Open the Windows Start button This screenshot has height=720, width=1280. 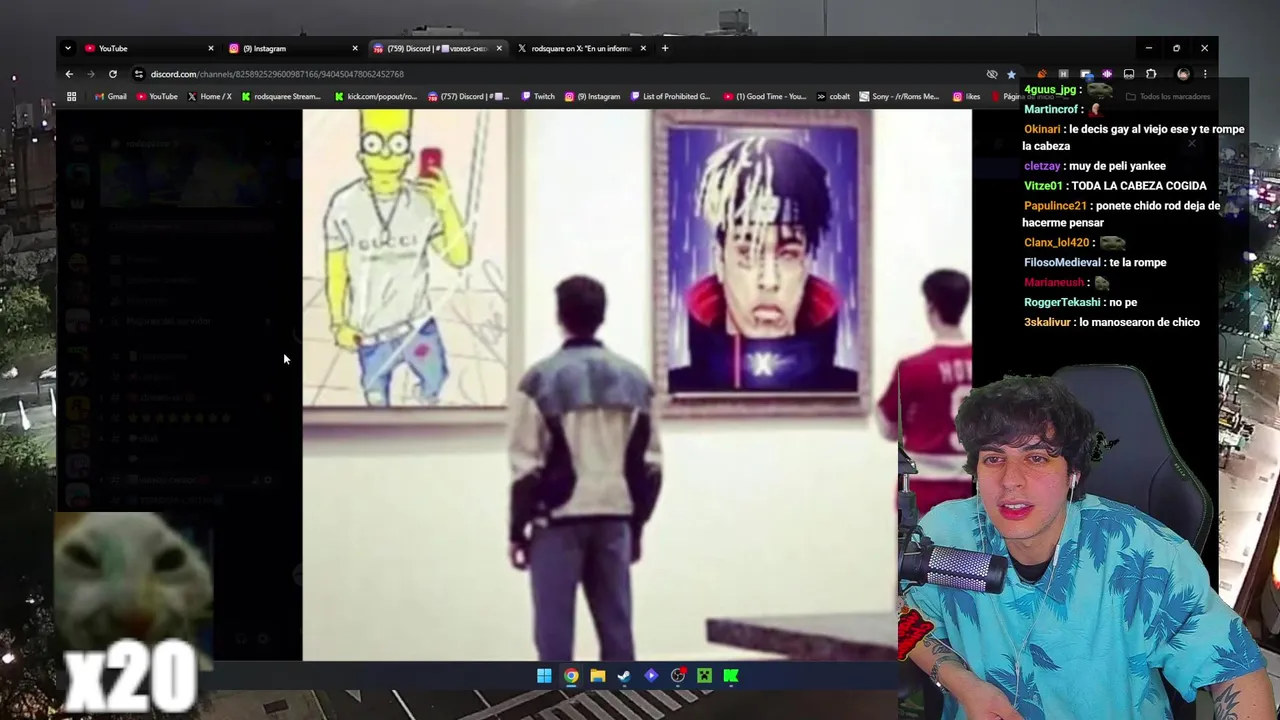pos(544,676)
